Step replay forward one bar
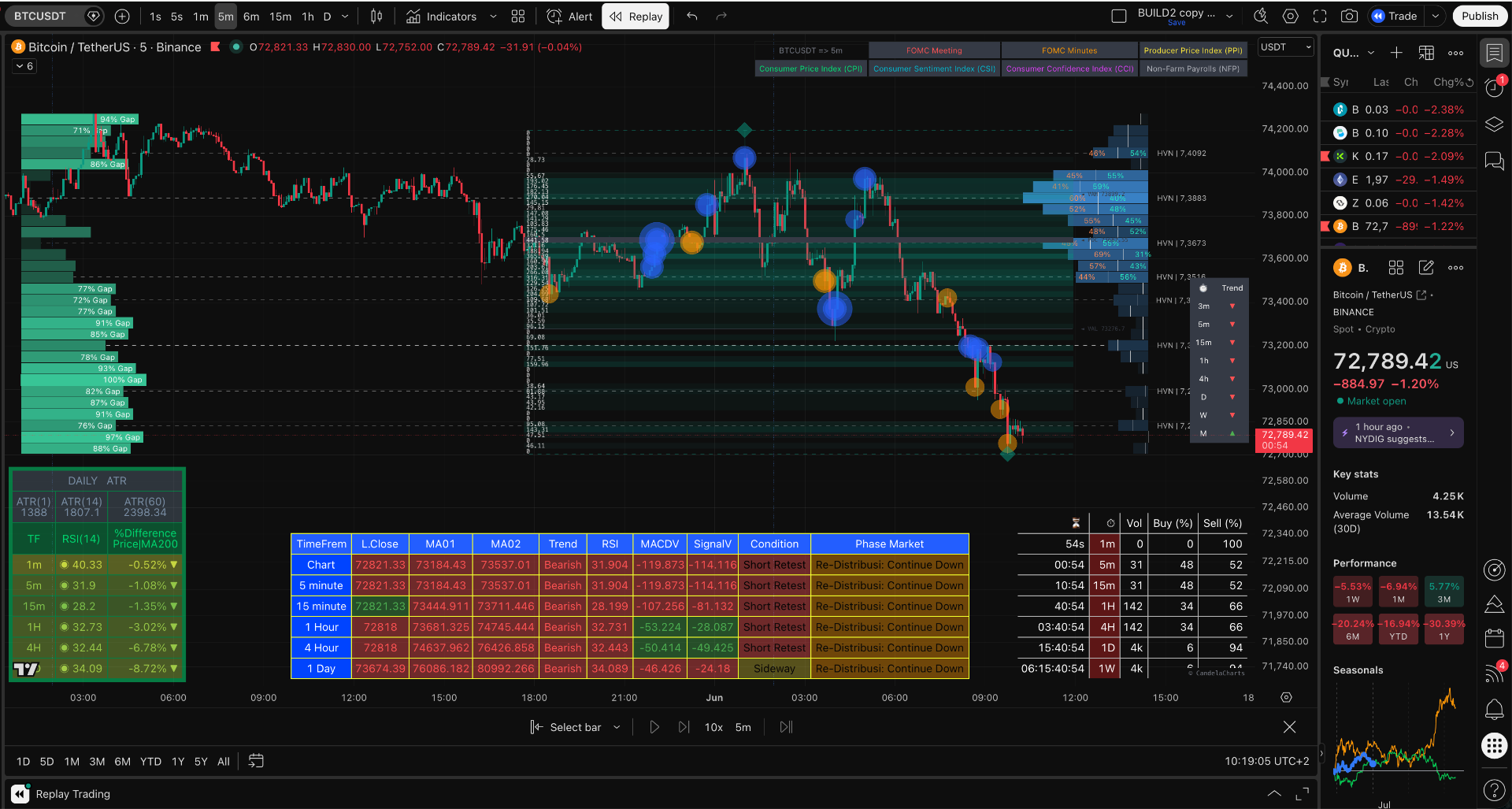The width and height of the screenshot is (1512, 809). [x=684, y=727]
